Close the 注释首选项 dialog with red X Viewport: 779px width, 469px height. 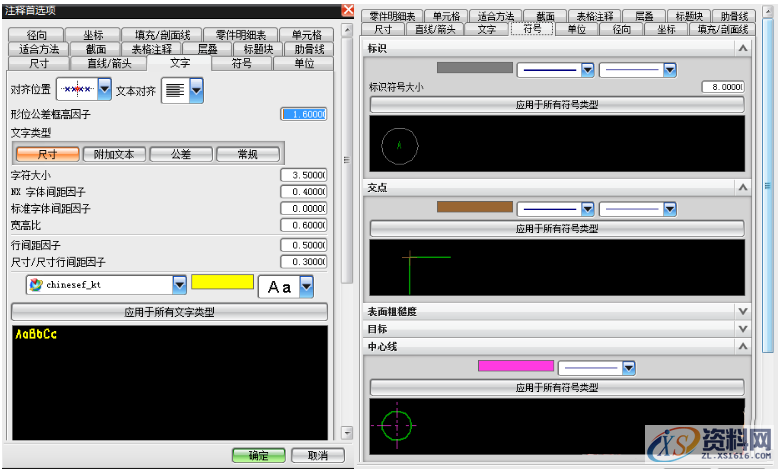[x=347, y=10]
